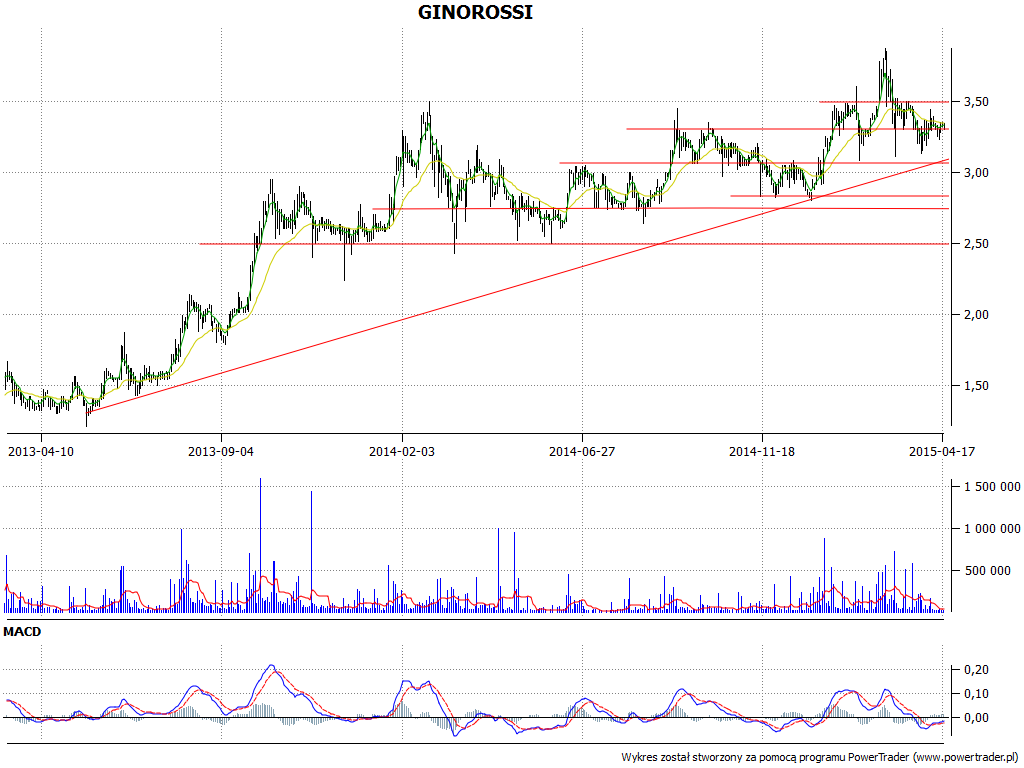Click the 2,00 price axis label
This screenshot has width=1024, height=768.
point(976,315)
